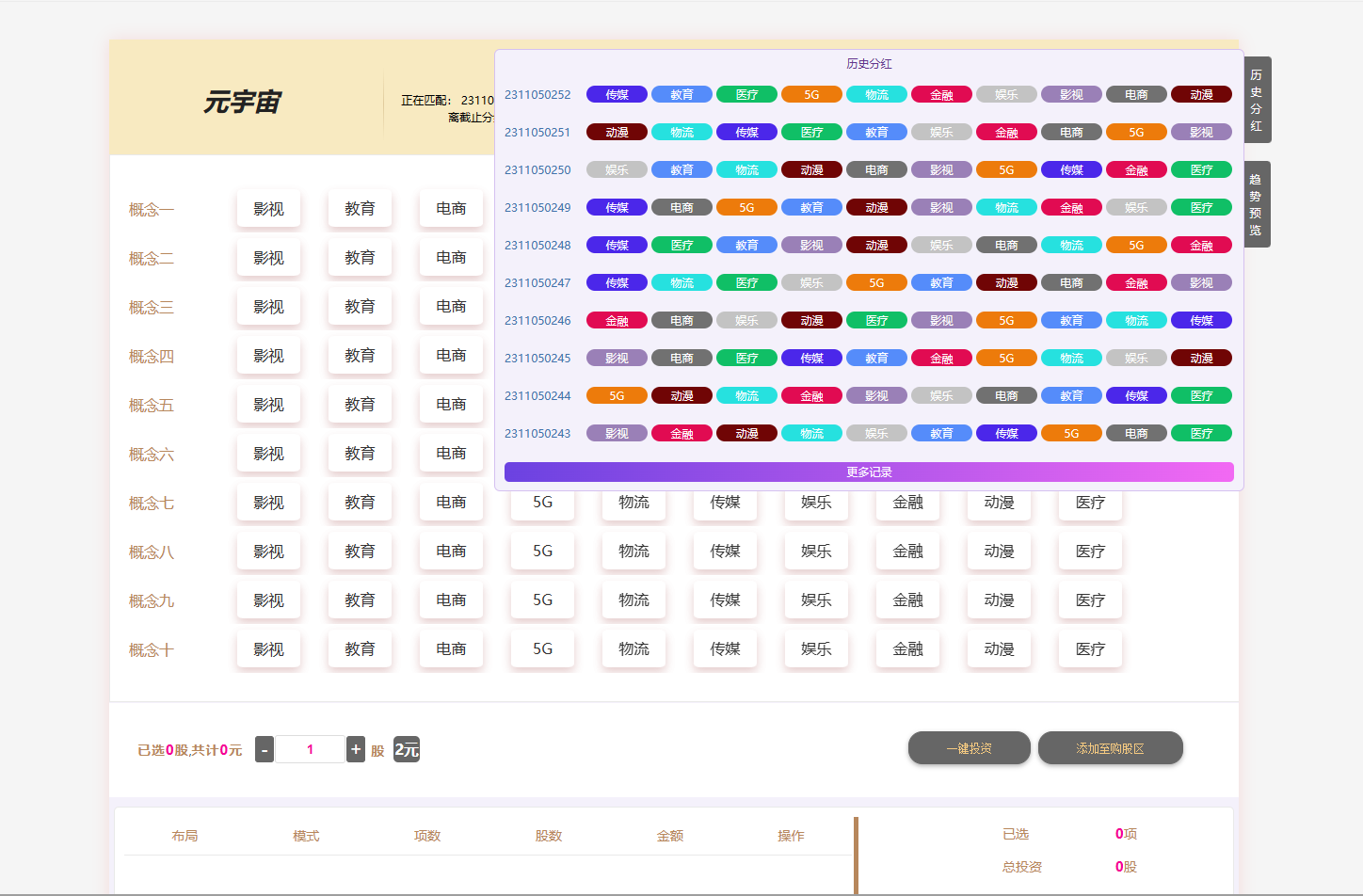
Task: Open 更多记录 to view more dividend records
Action: 870,472
